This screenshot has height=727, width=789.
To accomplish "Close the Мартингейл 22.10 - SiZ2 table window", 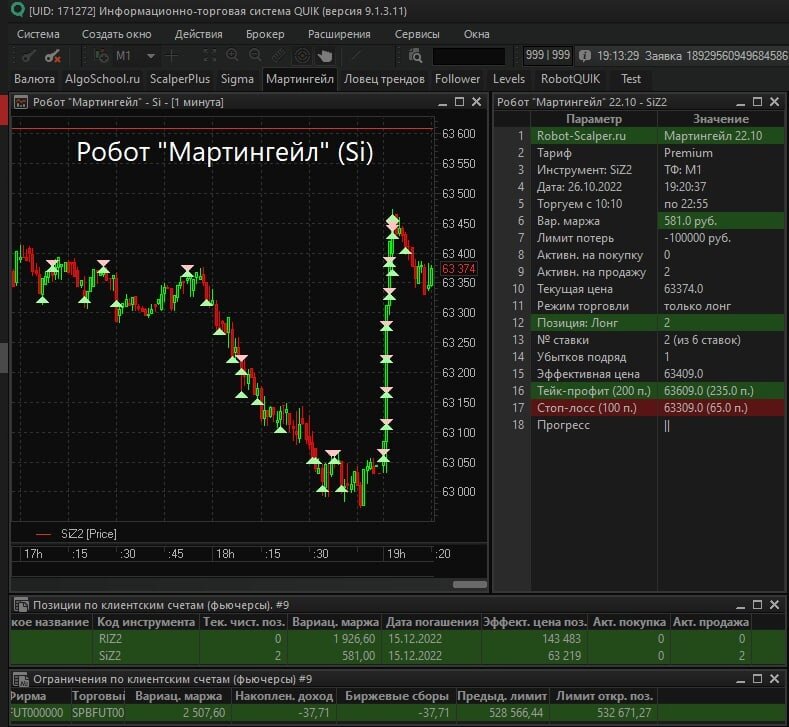I will click(774, 102).
